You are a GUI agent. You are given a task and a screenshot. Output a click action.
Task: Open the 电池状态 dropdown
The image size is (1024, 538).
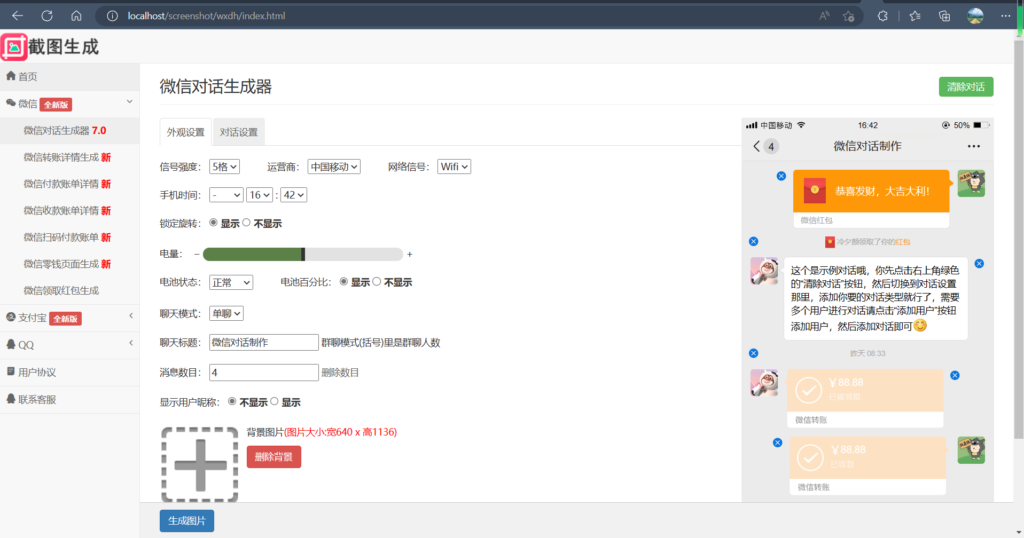[x=231, y=282]
